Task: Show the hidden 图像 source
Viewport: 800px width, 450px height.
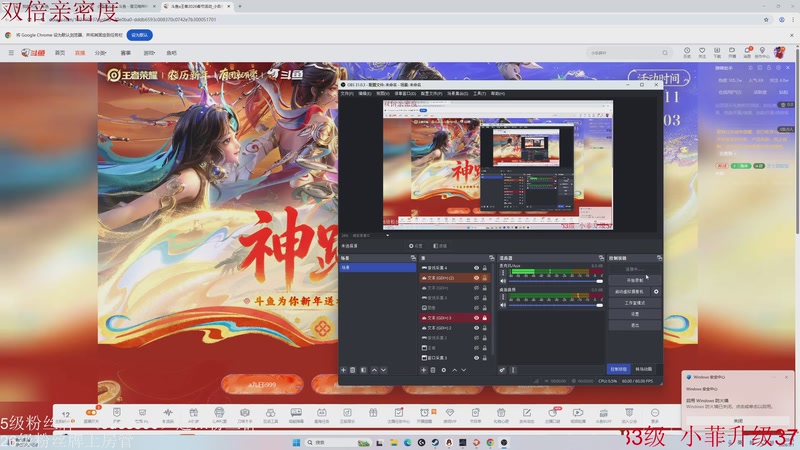Action: pyautogui.click(x=477, y=308)
